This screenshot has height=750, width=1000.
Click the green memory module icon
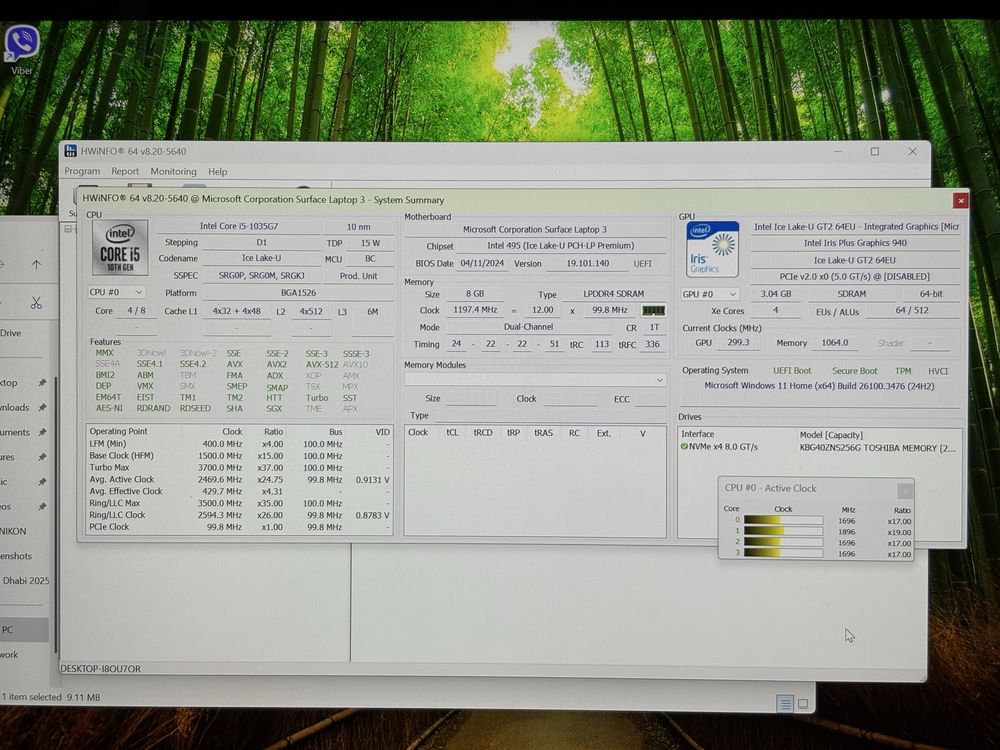point(654,311)
